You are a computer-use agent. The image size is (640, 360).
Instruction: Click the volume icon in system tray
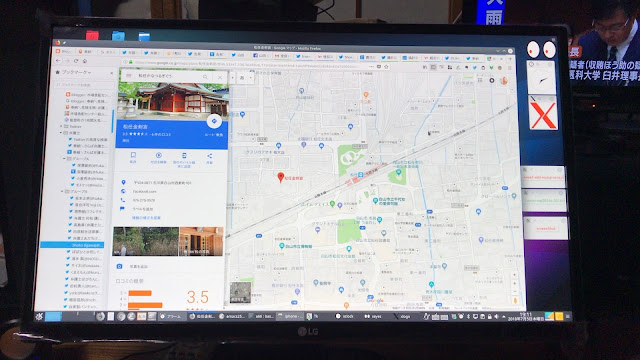pos(496,317)
